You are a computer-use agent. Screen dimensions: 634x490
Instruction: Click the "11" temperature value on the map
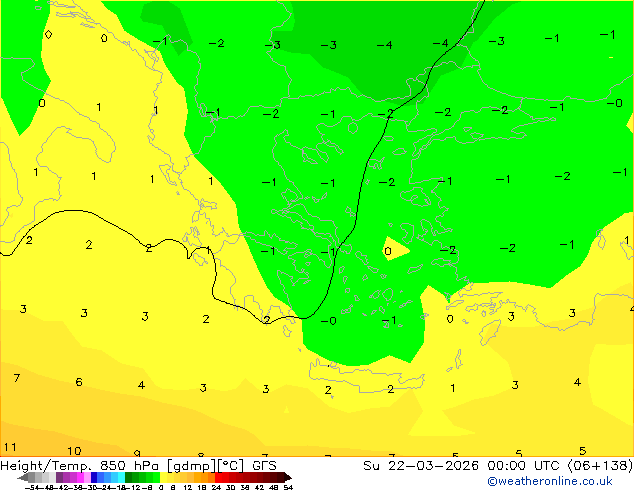pyautogui.click(x=10, y=447)
